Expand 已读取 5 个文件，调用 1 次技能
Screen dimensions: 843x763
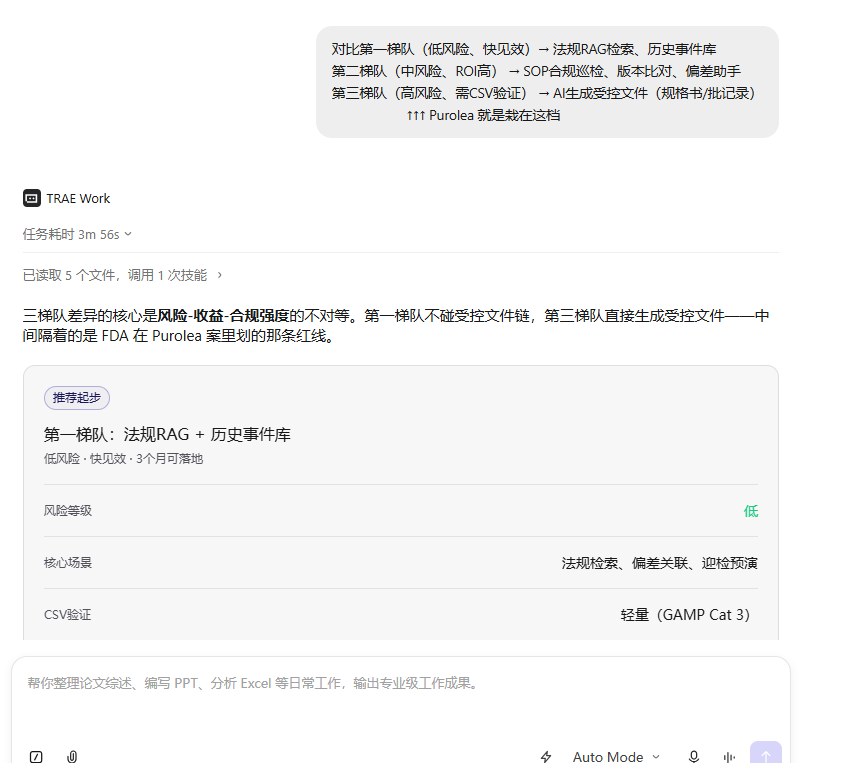point(122,275)
